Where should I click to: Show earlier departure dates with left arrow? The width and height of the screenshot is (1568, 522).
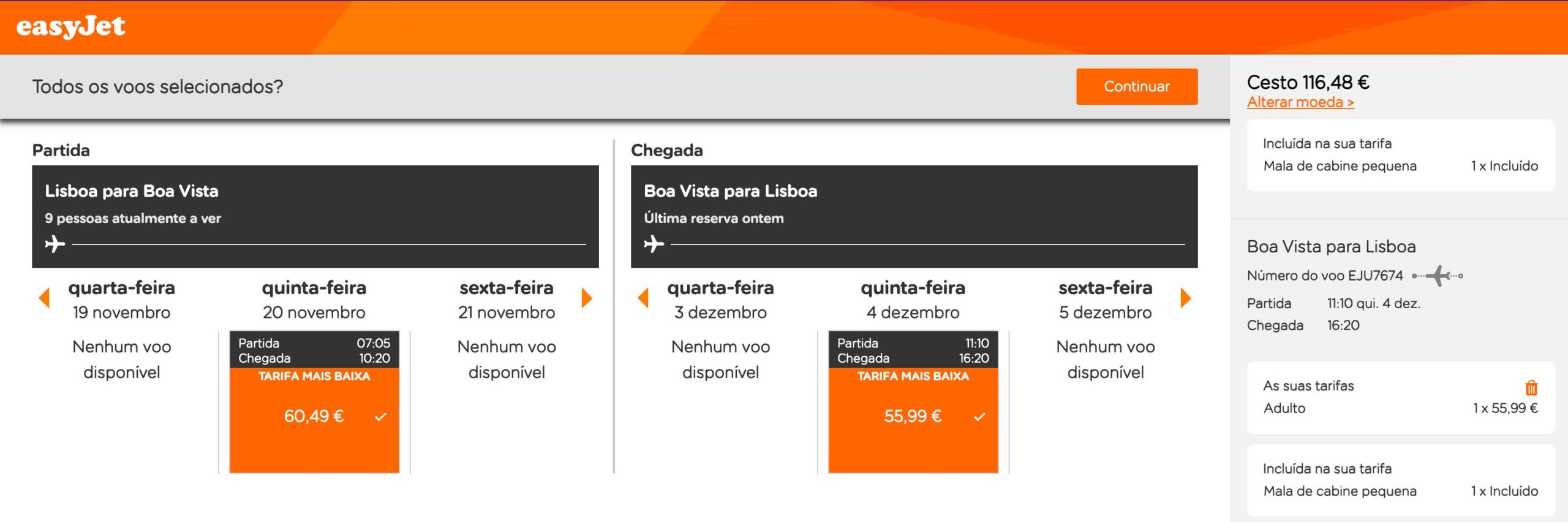(44, 298)
